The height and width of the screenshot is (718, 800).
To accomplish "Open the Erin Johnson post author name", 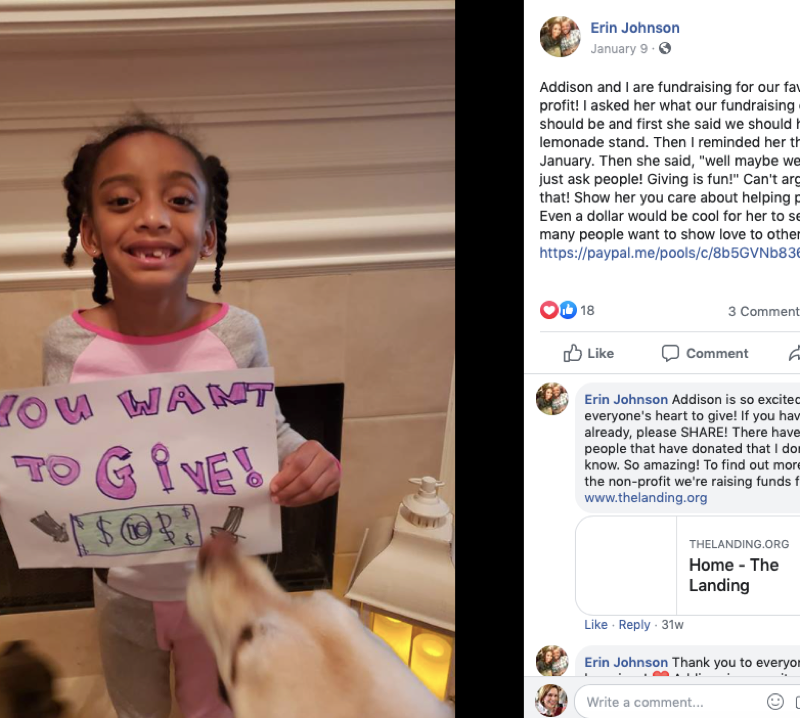I will [635, 28].
